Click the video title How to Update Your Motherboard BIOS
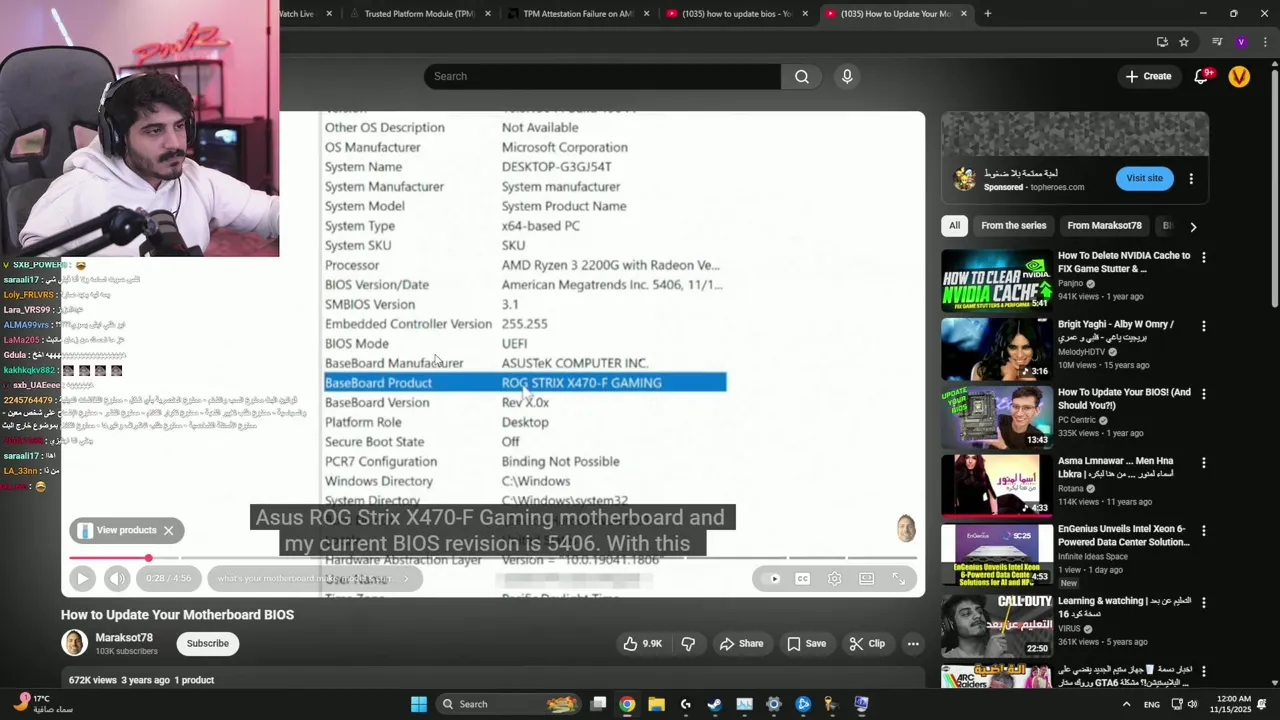This screenshot has height=720, width=1280. 177,615
